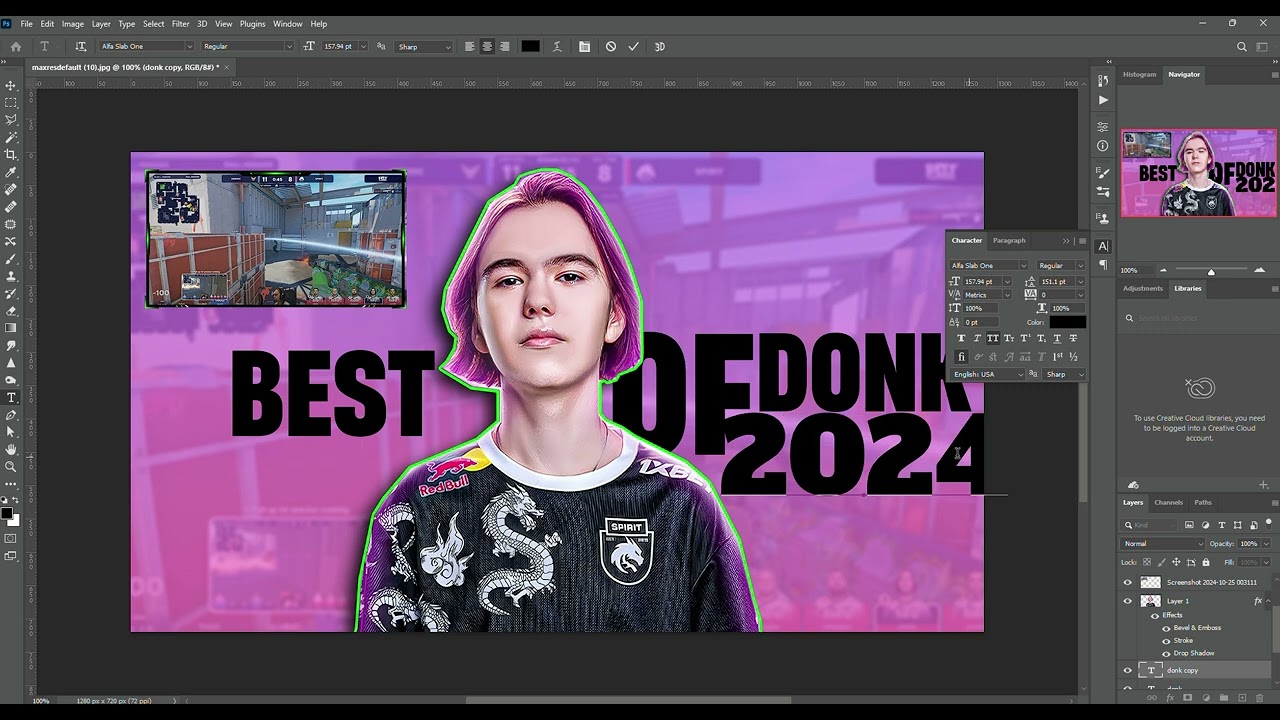The height and width of the screenshot is (720, 1280).
Task: Open English: USA language dropdown
Action: click(988, 374)
